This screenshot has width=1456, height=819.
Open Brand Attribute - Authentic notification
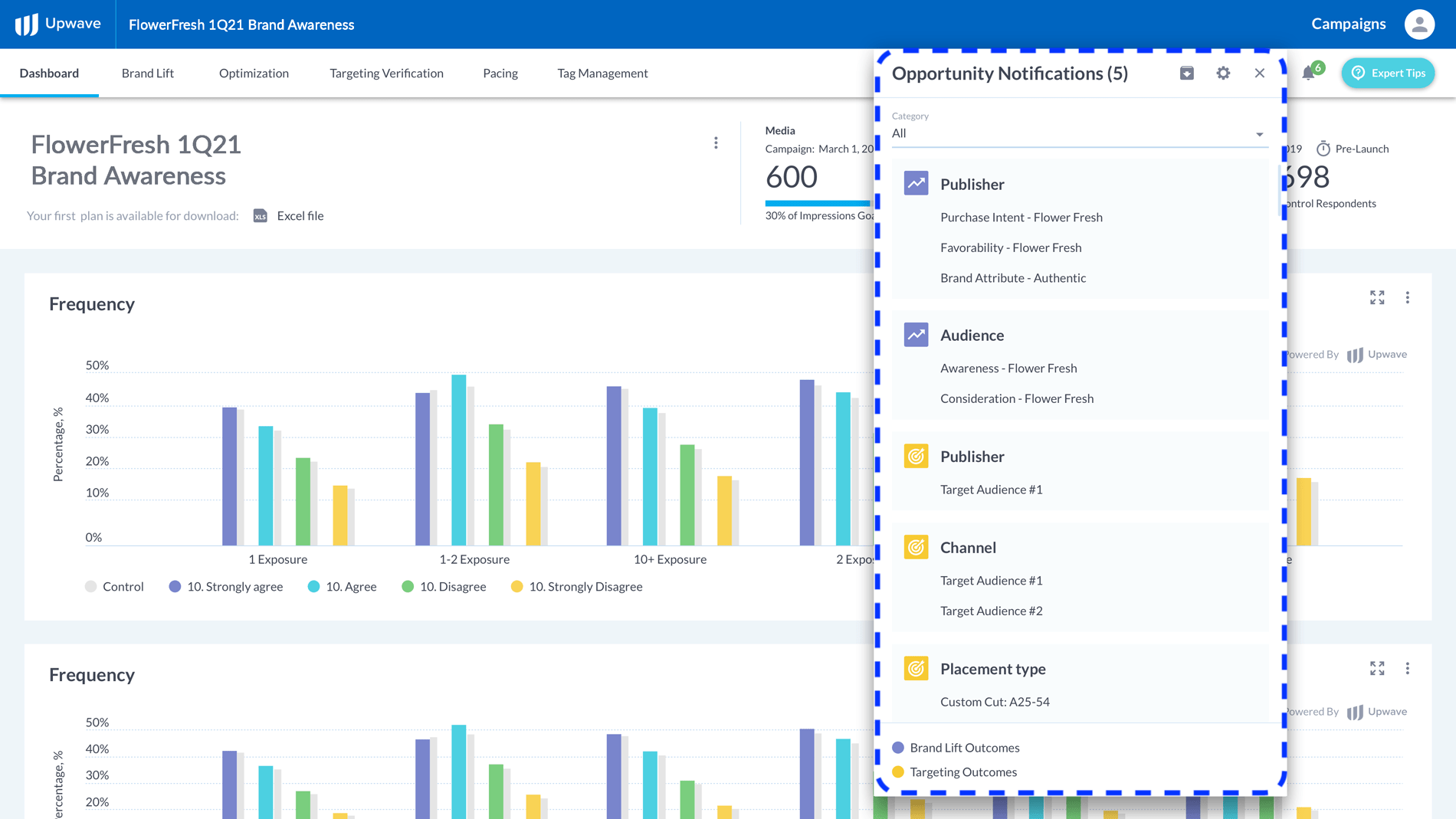pos(1012,278)
